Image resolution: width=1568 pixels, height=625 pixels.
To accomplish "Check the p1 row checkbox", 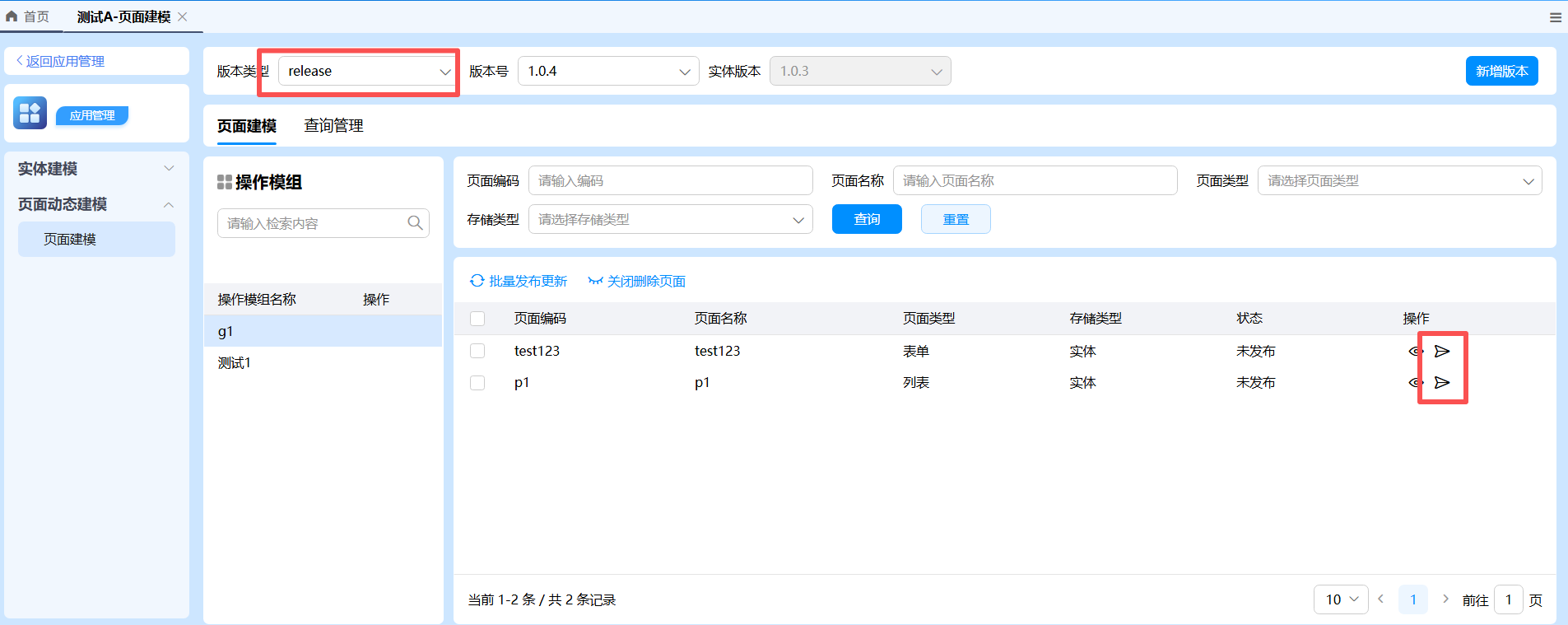I will (x=477, y=383).
